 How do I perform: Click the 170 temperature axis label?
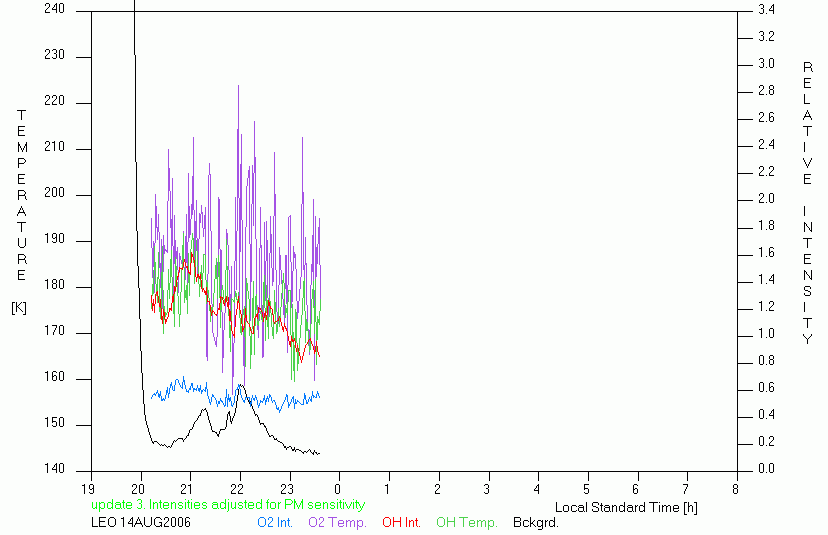(x=54, y=331)
